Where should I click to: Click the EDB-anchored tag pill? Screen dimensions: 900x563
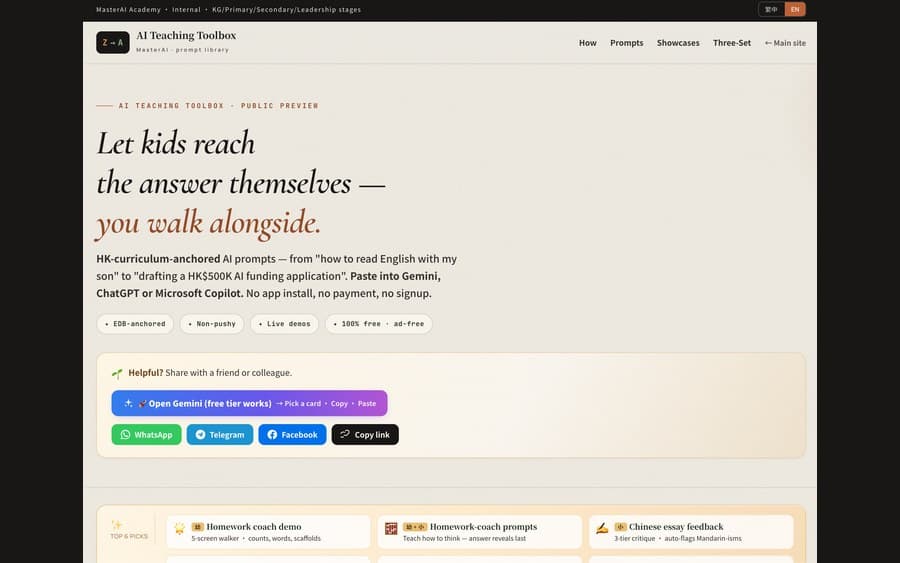[x=135, y=324]
